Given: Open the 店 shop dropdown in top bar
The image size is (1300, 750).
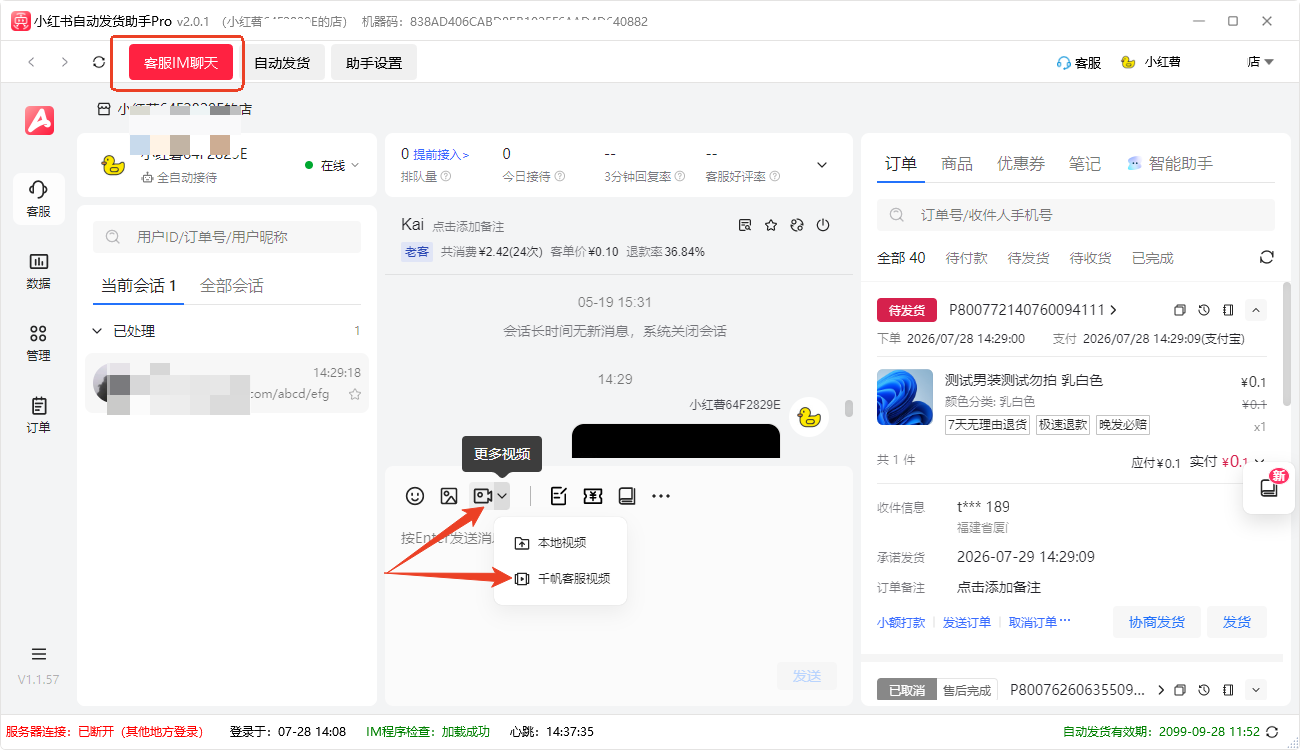Looking at the screenshot, I should coord(1260,62).
